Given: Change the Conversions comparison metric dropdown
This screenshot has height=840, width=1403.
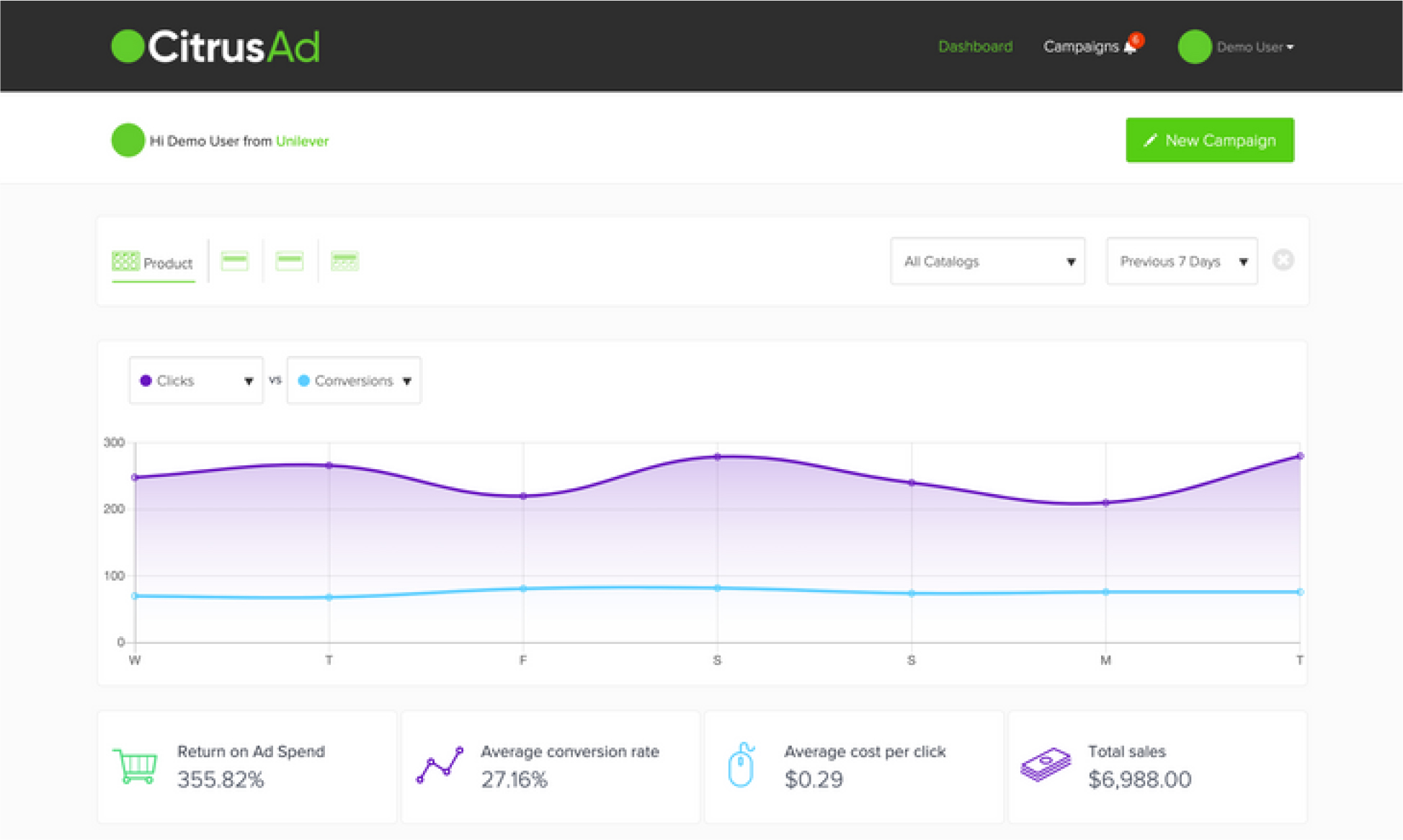Looking at the screenshot, I should 354,380.
